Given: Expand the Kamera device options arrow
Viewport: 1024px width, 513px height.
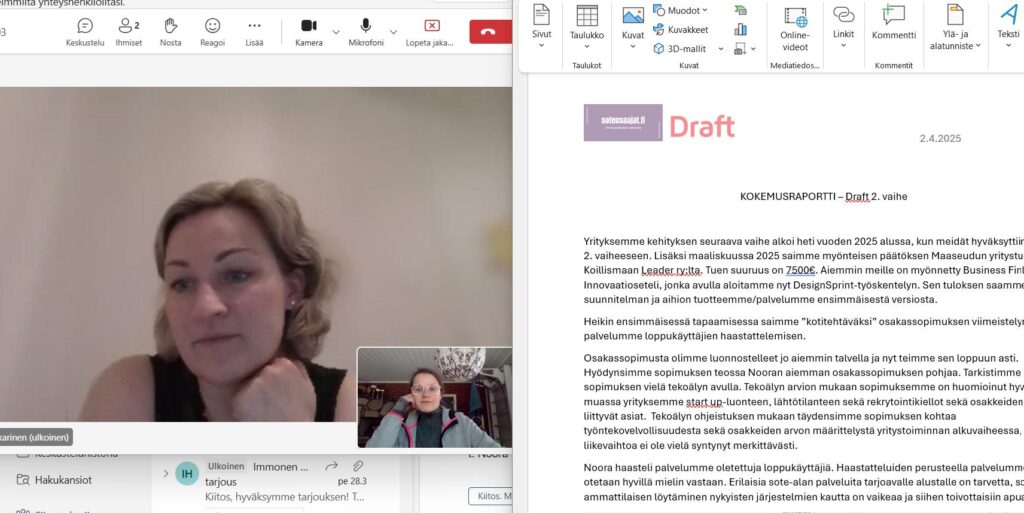Looking at the screenshot, I should [x=336, y=31].
